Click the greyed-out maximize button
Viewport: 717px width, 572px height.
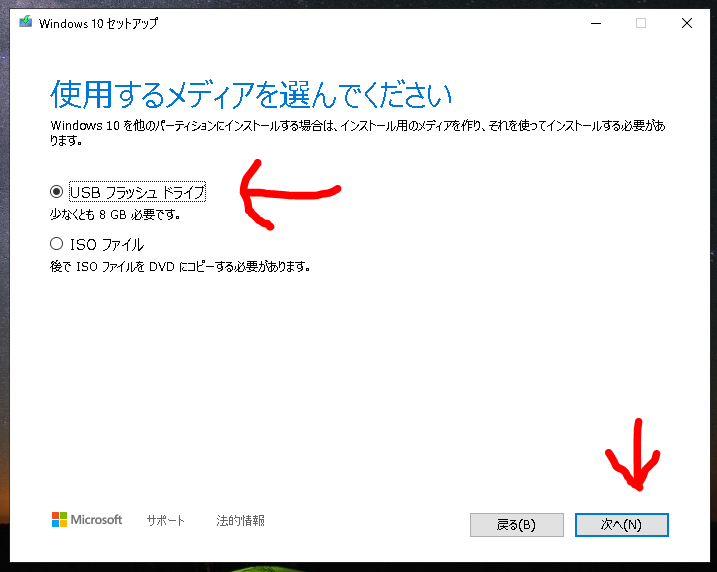coord(641,23)
